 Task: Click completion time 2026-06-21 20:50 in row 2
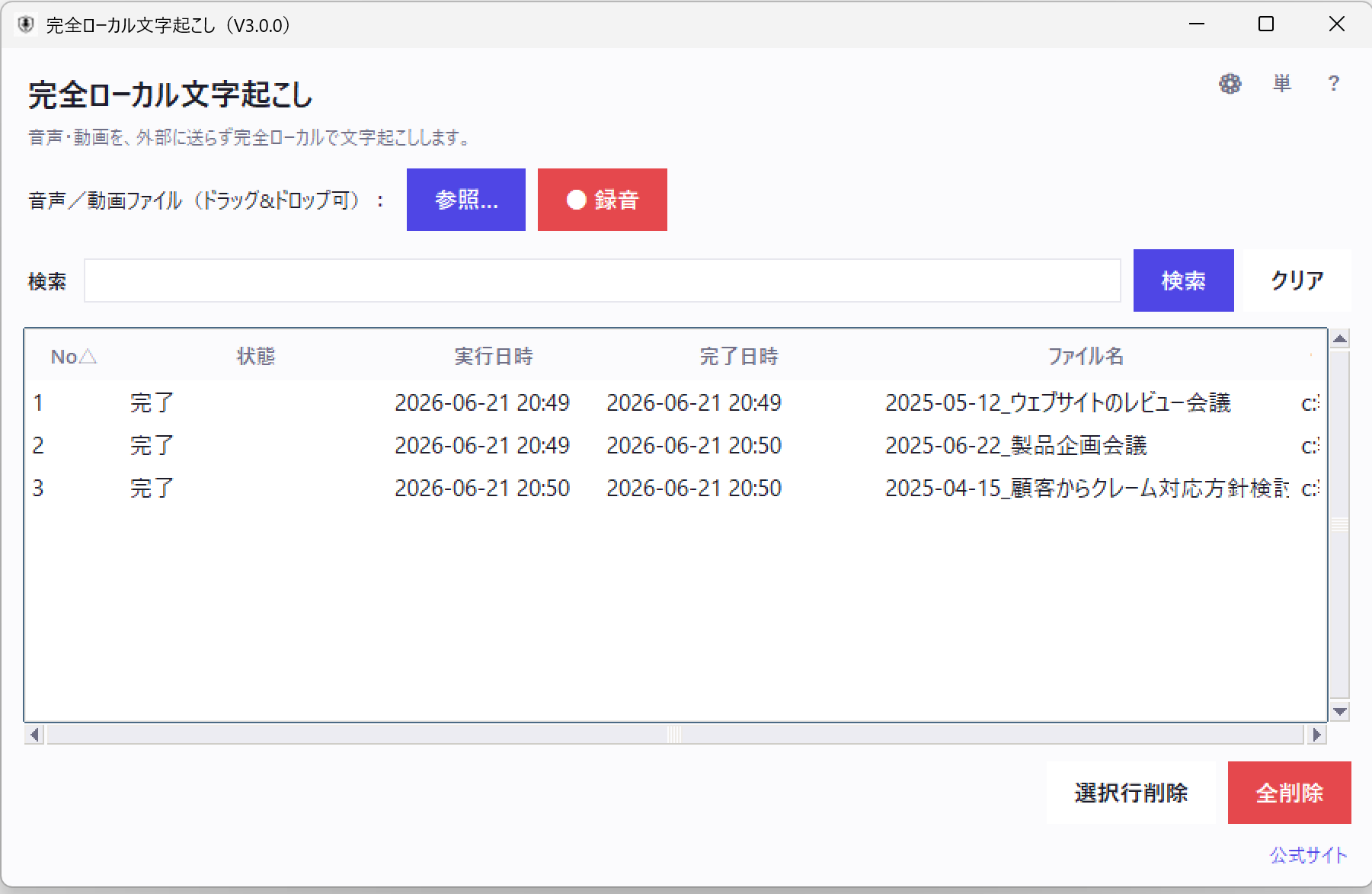click(x=694, y=445)
